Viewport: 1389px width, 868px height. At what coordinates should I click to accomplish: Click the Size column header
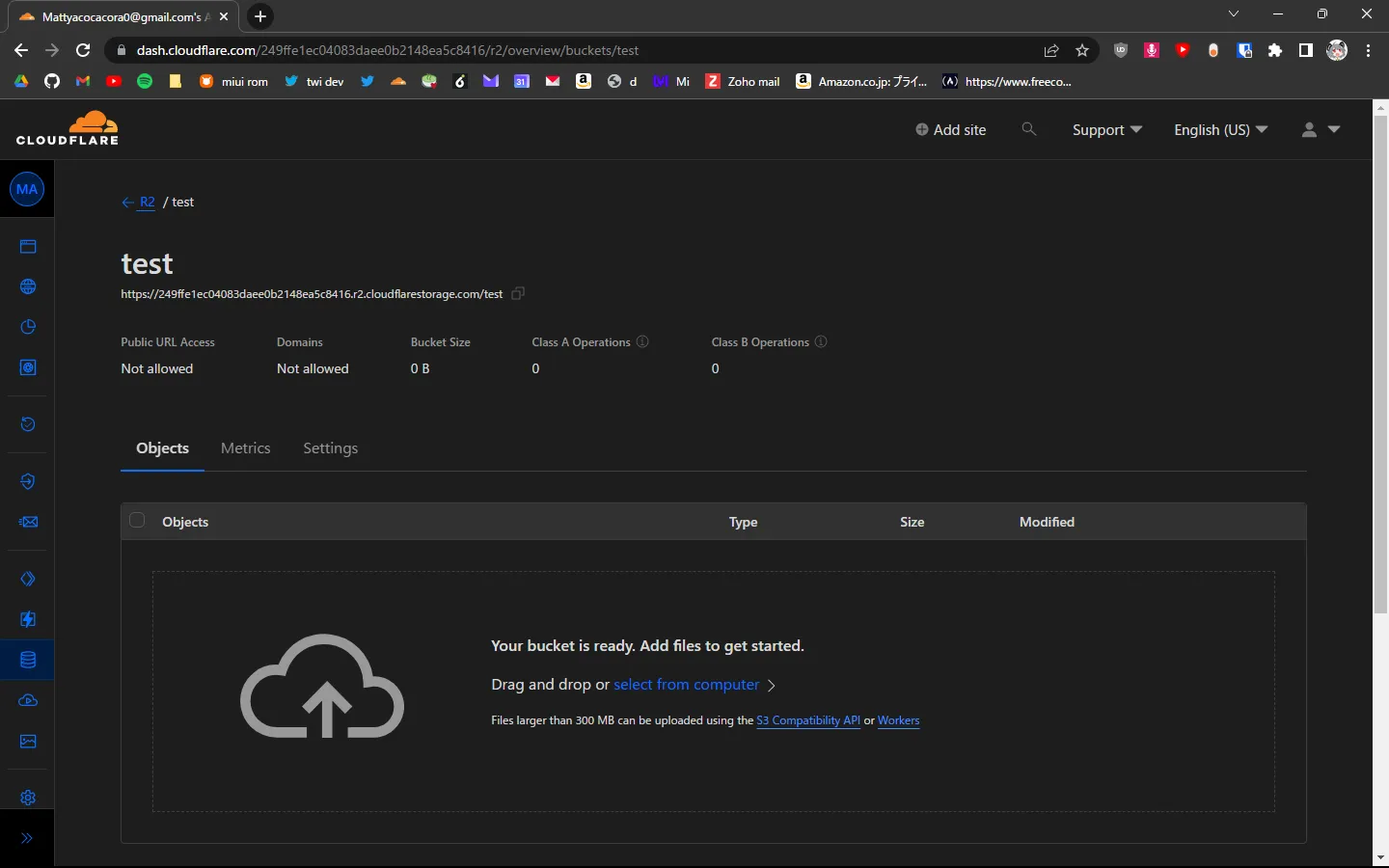(x=912, y=522)
